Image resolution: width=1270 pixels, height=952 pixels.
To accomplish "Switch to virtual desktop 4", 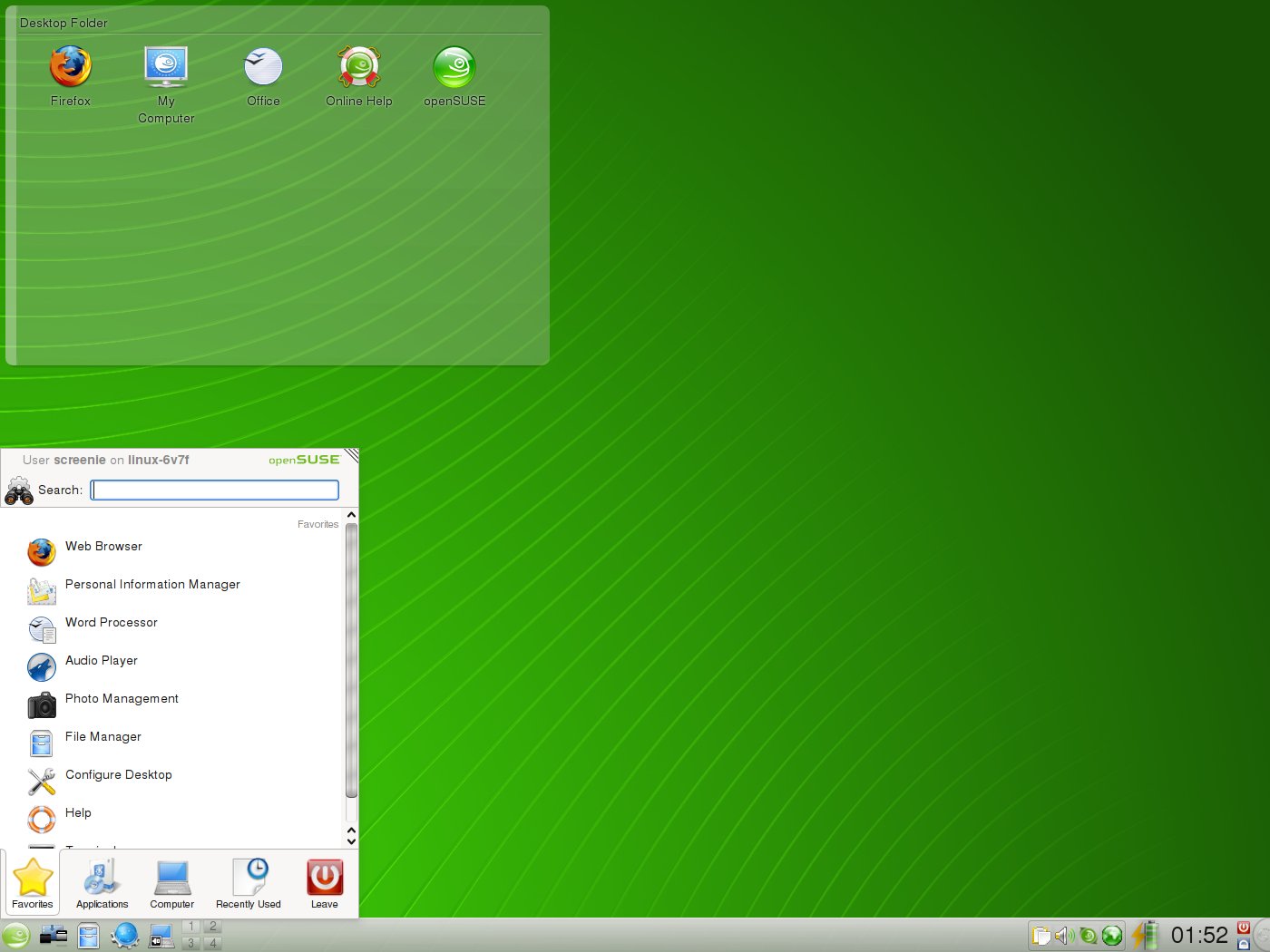I will [212, 943].
